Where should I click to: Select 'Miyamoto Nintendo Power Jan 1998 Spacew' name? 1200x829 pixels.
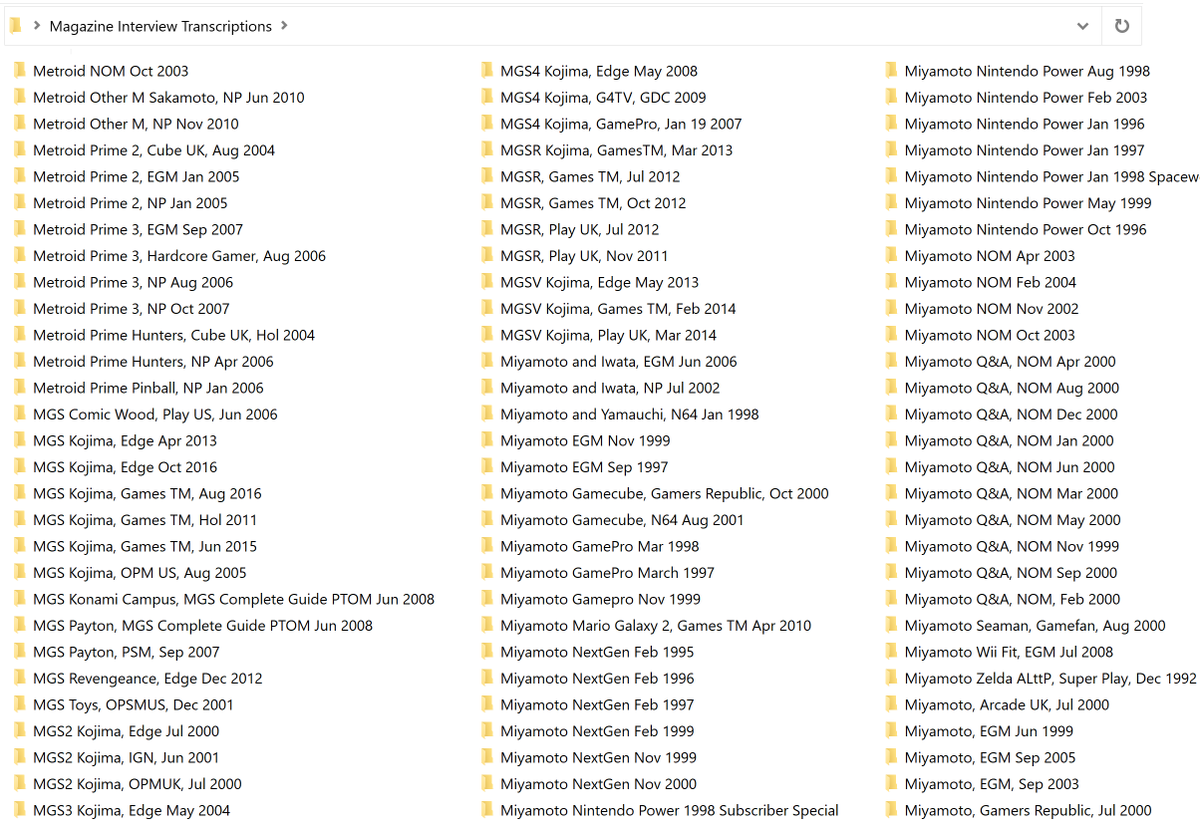click(x=1051, y=177)
